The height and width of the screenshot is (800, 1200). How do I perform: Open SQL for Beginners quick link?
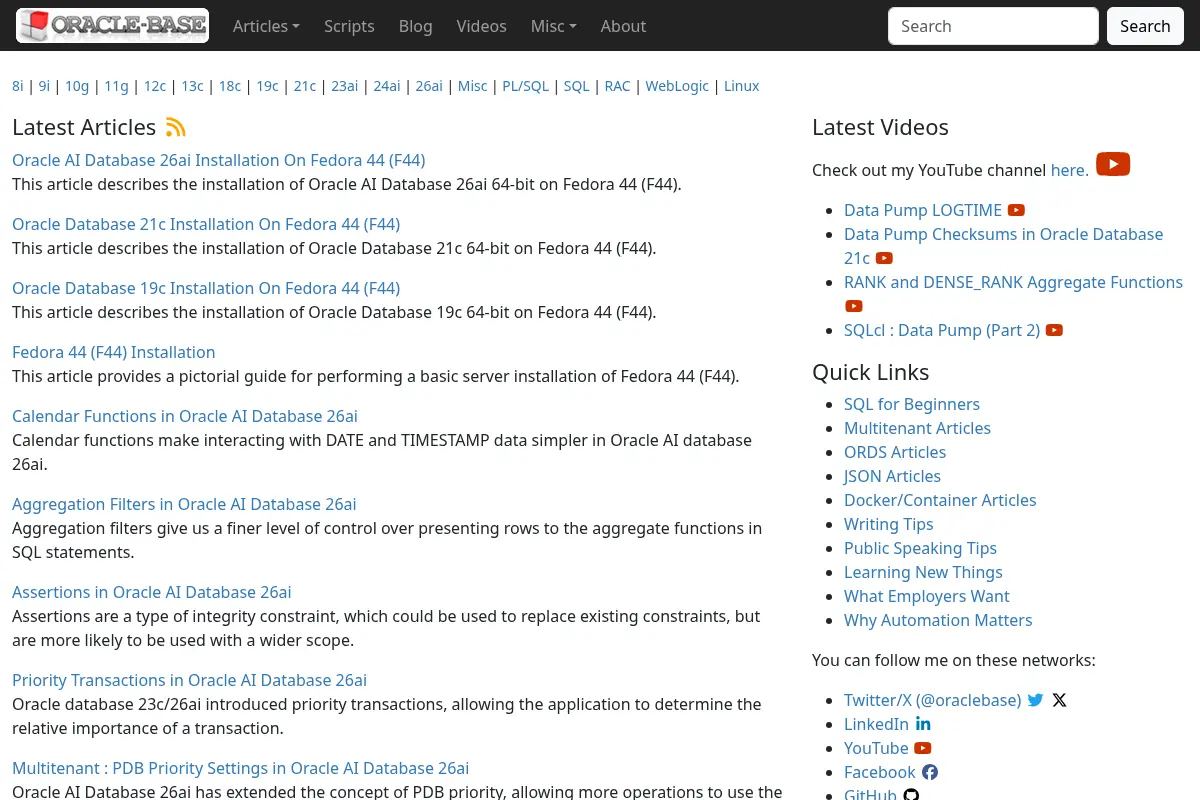pyautogui.click(x=912, y=404)
